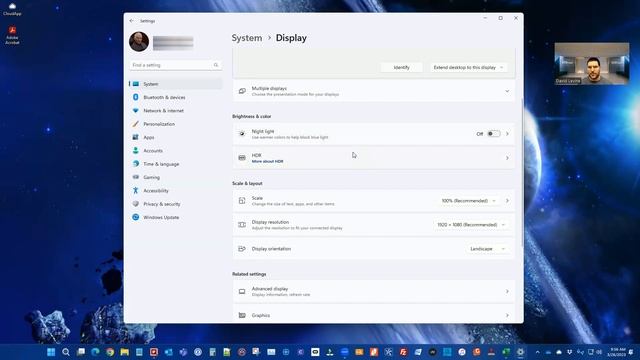Click the Apps icon in sidebar
The height and width of the screenshot is (360, 640).
136,137
